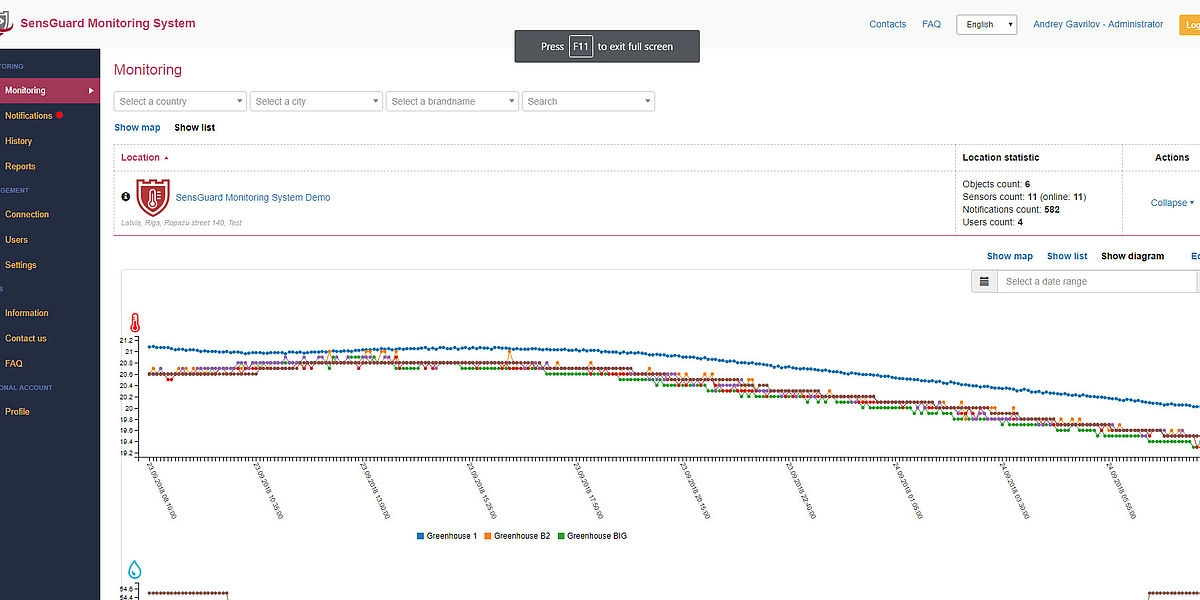Screen dimensions: 1200x600
Task: Click the red castle thermometer location logo
Action: click(x=153, y=198)
